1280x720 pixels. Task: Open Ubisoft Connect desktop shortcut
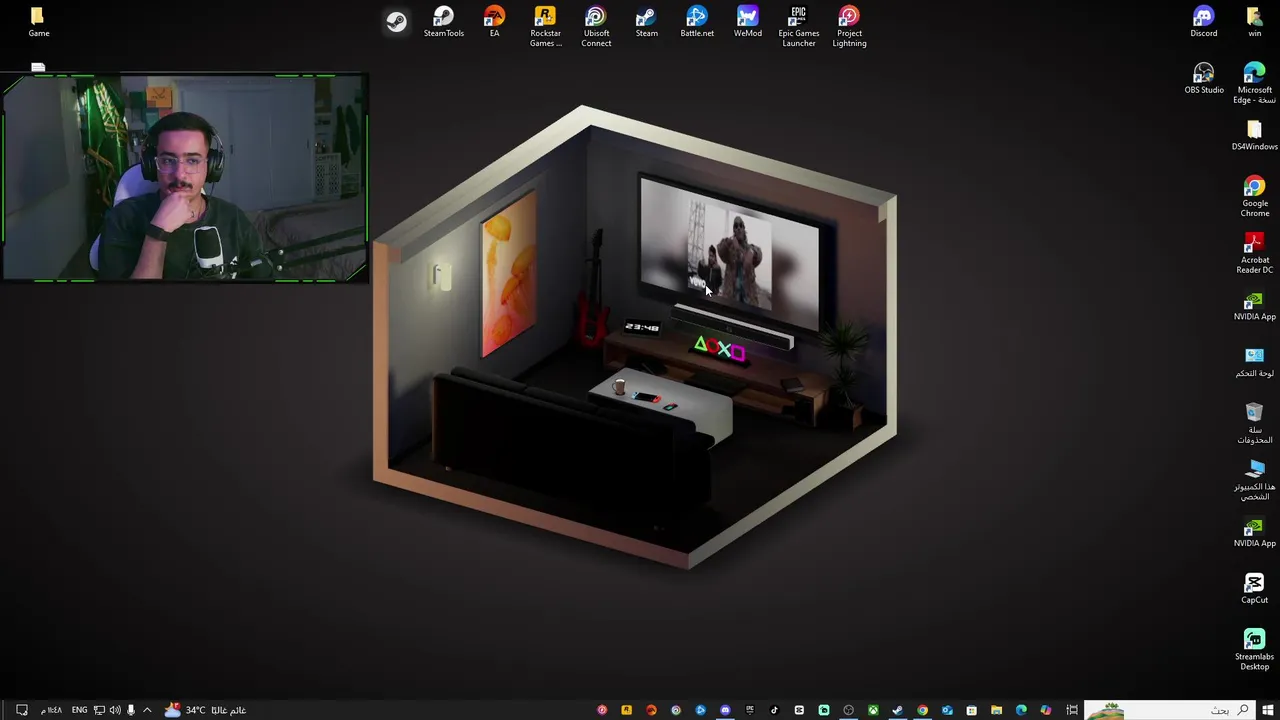click(x=596, y=27)
